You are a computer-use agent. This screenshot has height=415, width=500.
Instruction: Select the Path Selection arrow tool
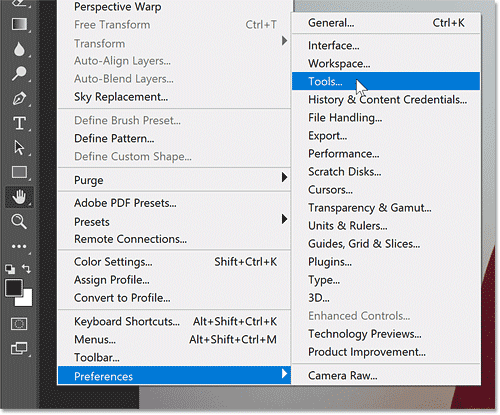pyautogui.click(x=19, y=148)
